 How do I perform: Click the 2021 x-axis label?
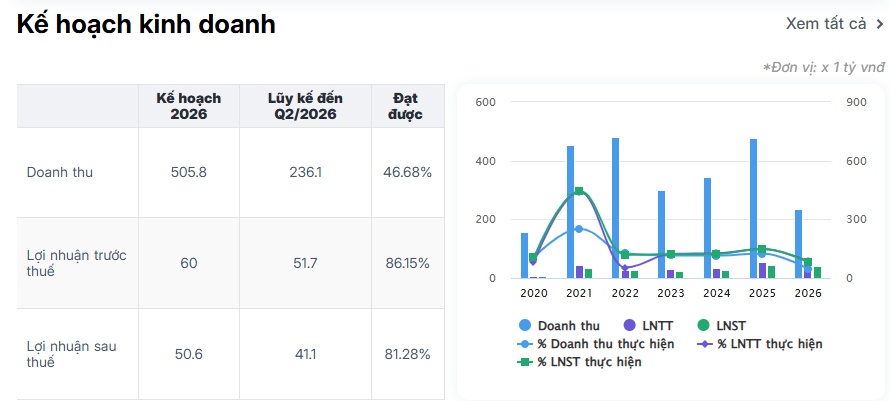580,293
